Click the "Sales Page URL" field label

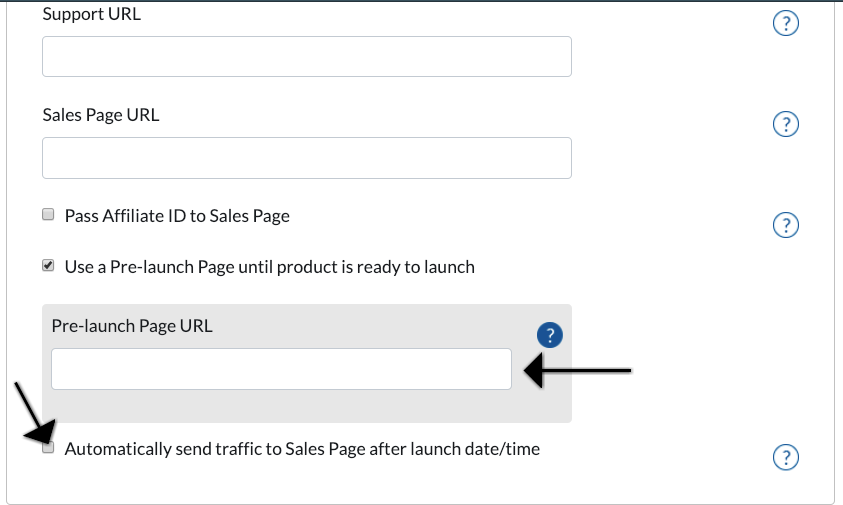click(x=101, y=115)
